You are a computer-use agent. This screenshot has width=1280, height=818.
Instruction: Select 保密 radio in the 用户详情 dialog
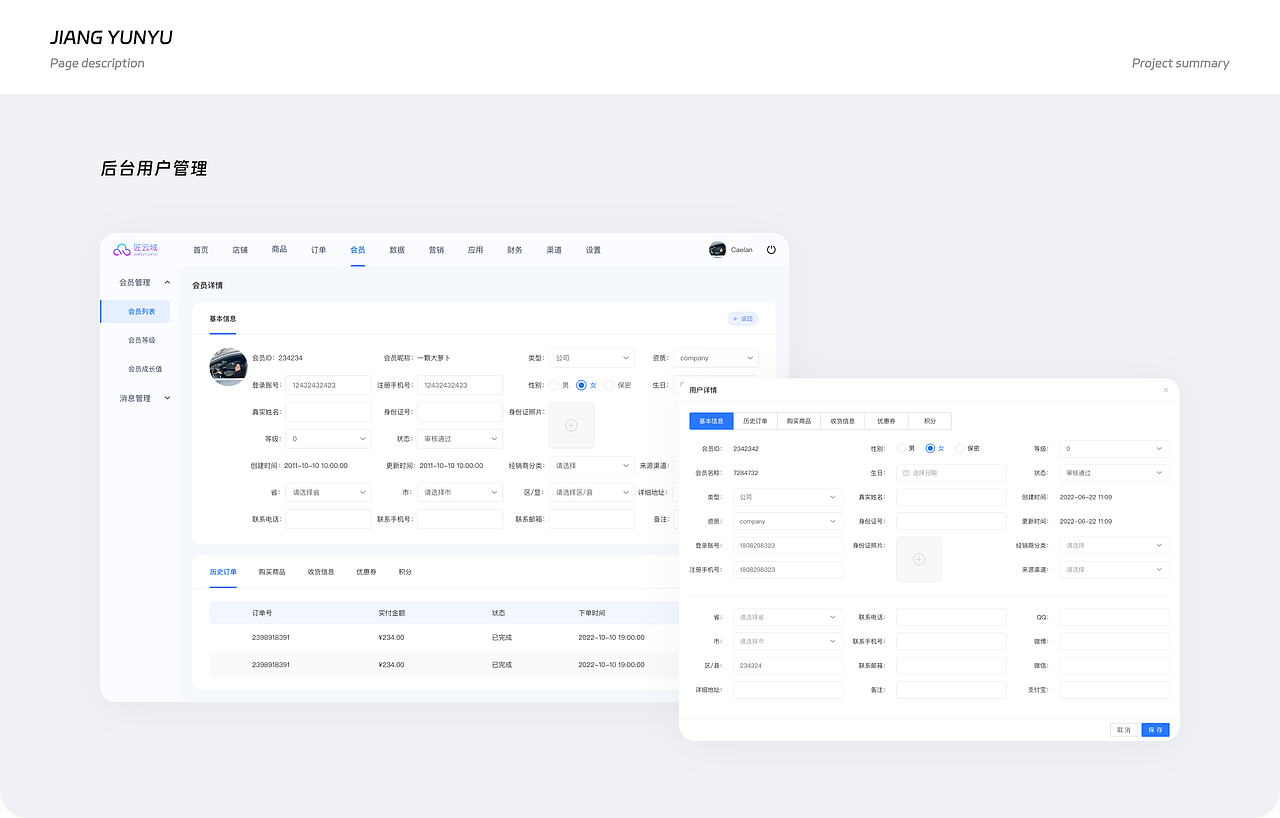pos(960,449)
